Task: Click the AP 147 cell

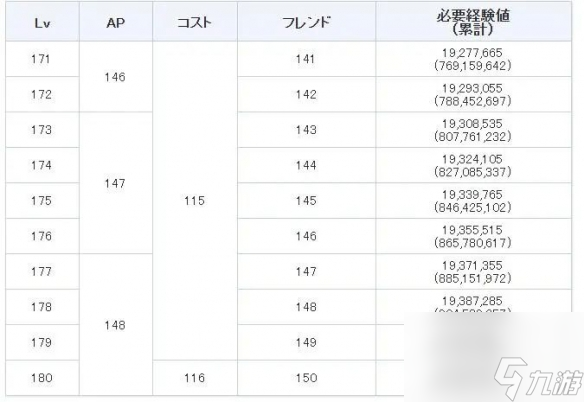Action: point(116,183)
